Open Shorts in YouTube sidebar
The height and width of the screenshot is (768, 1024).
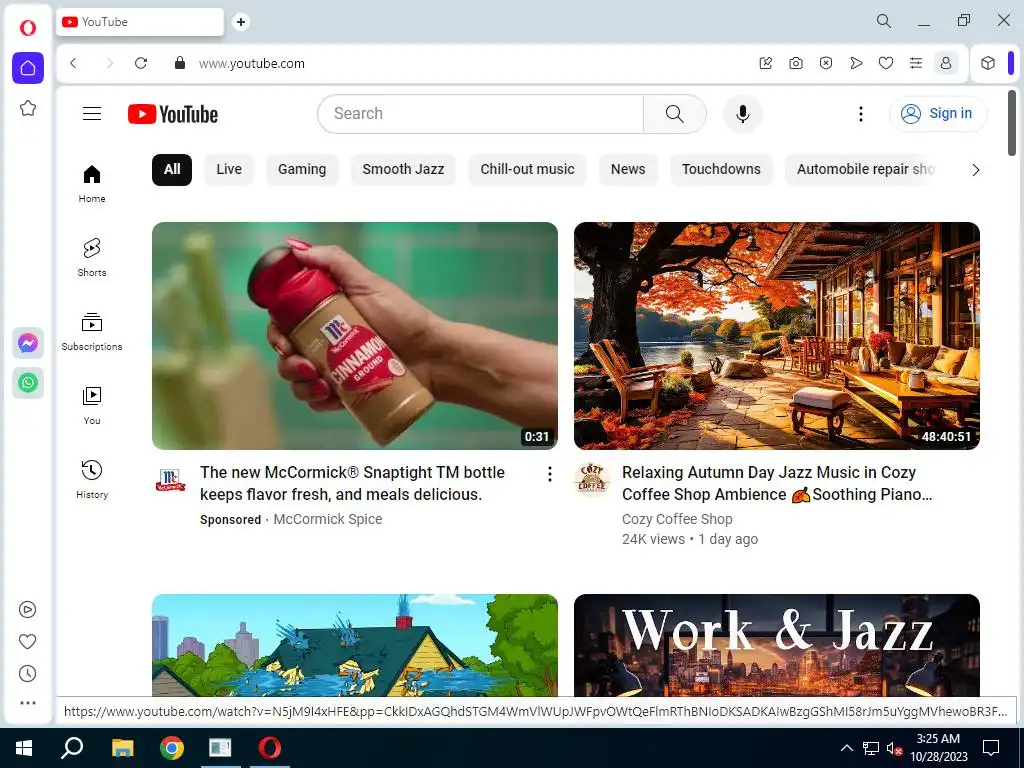click(x=92, y=258)
